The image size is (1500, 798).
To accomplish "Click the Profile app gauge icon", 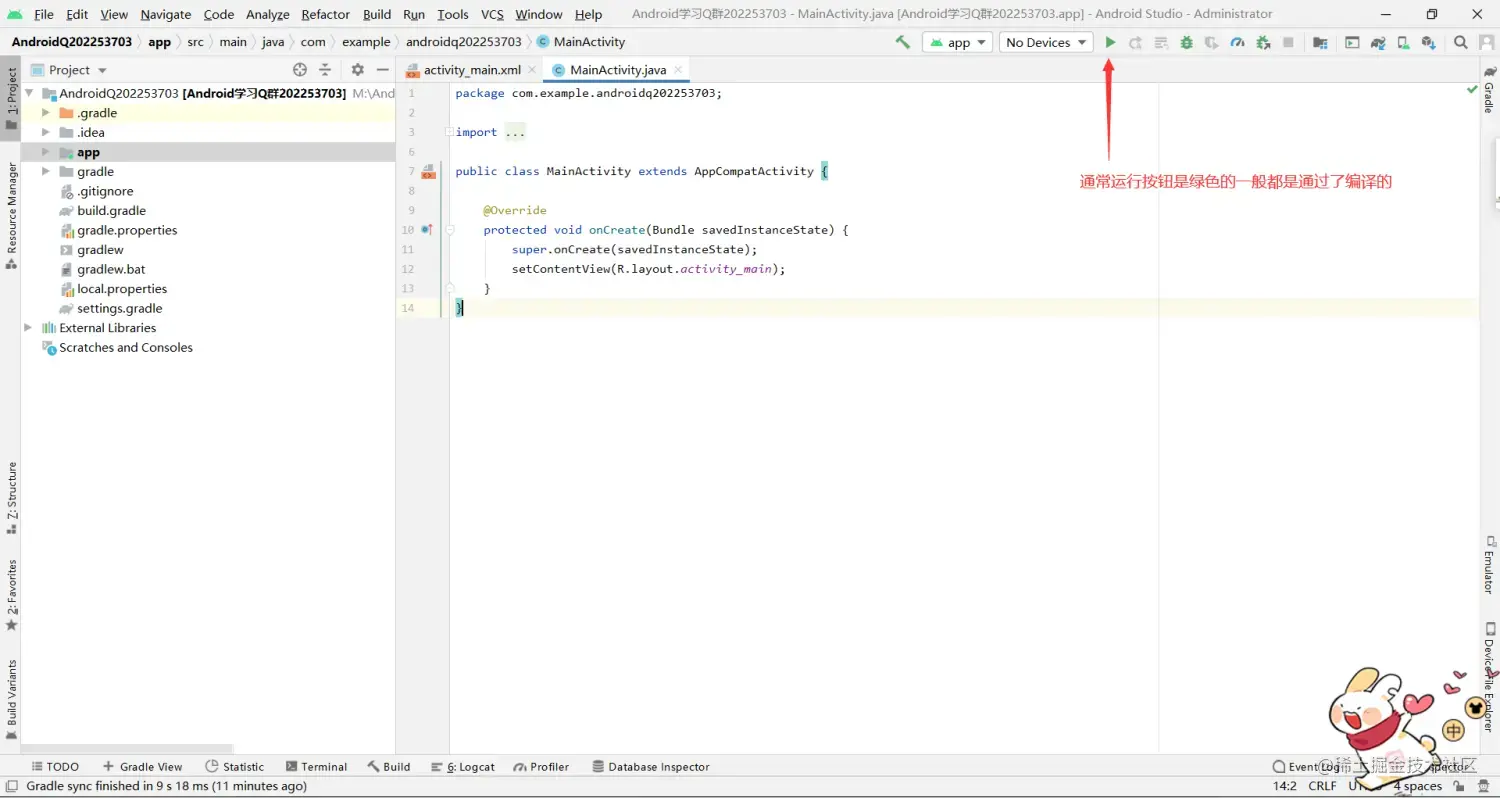I will (1237, 42).
